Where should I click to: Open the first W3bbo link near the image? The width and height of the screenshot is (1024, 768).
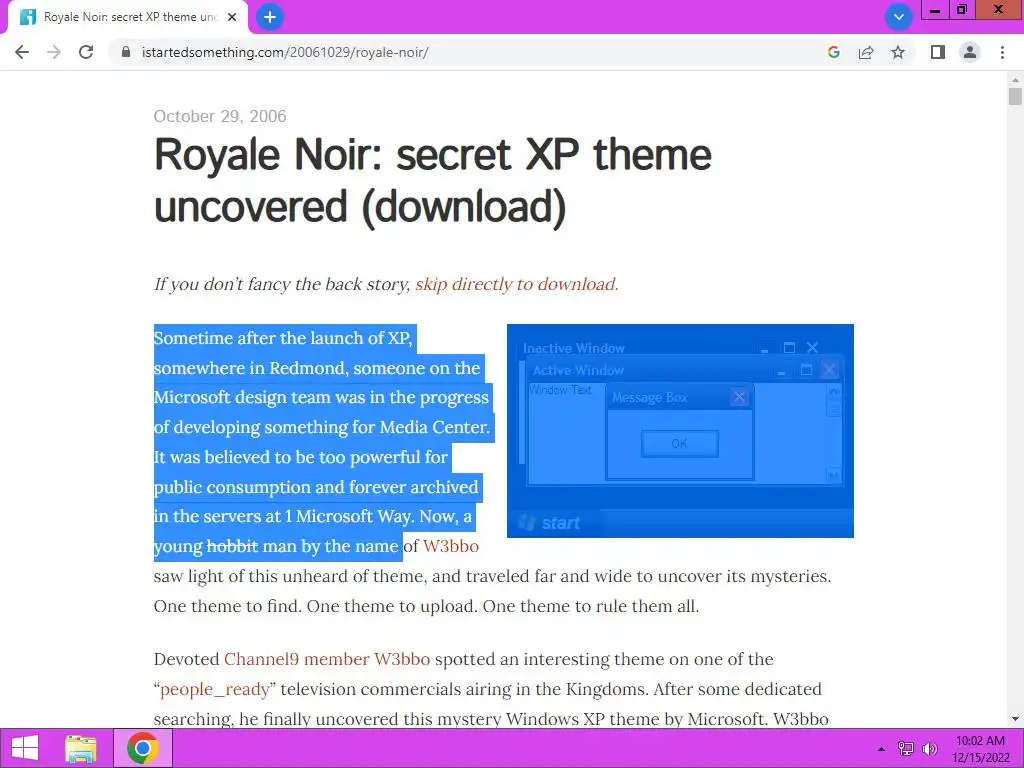pos(451,546)
